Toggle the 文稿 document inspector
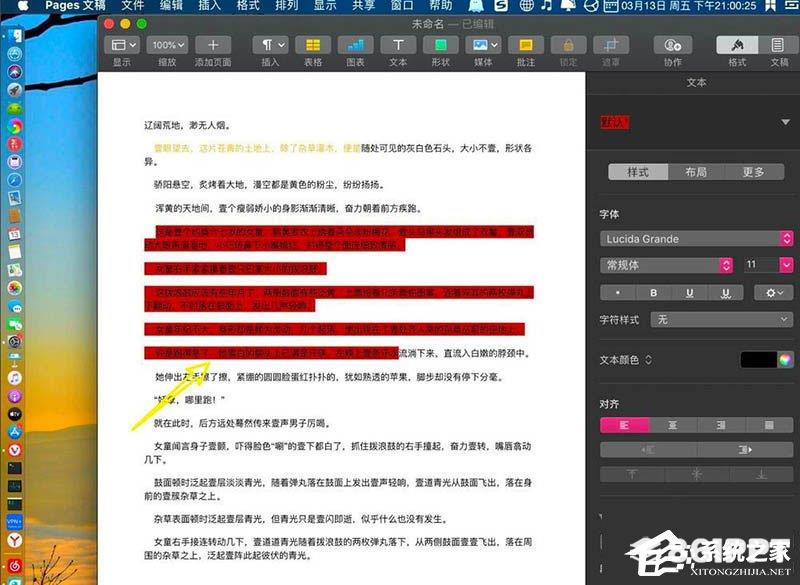800x585 pixels. point(779,45)
